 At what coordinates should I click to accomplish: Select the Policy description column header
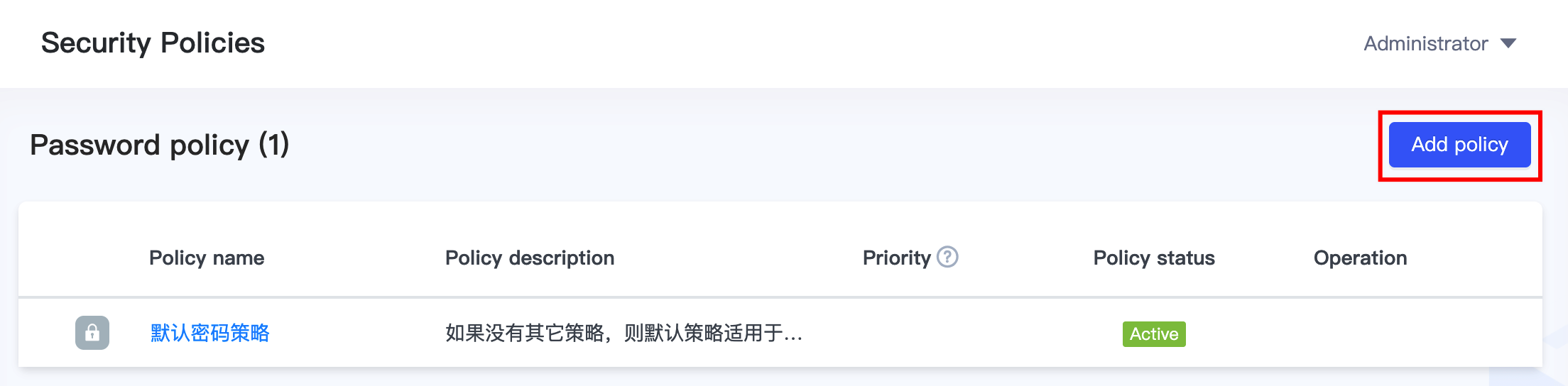pyautogui.click(x=530, y=258)
